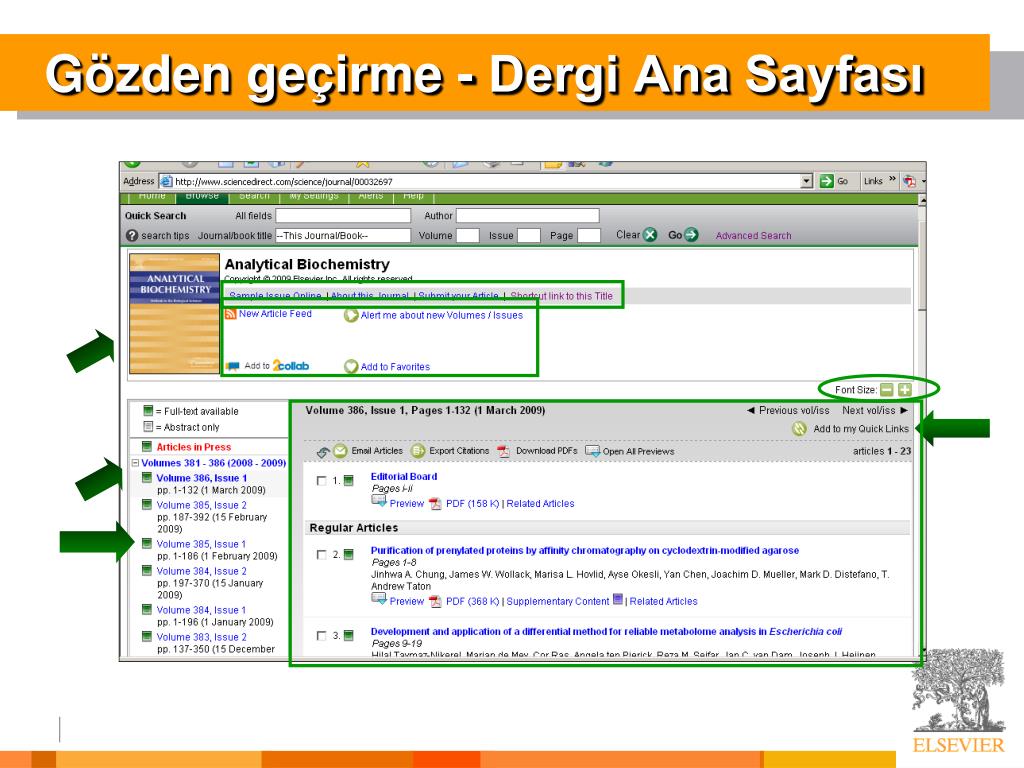Click the Export Citations icon

418,451
